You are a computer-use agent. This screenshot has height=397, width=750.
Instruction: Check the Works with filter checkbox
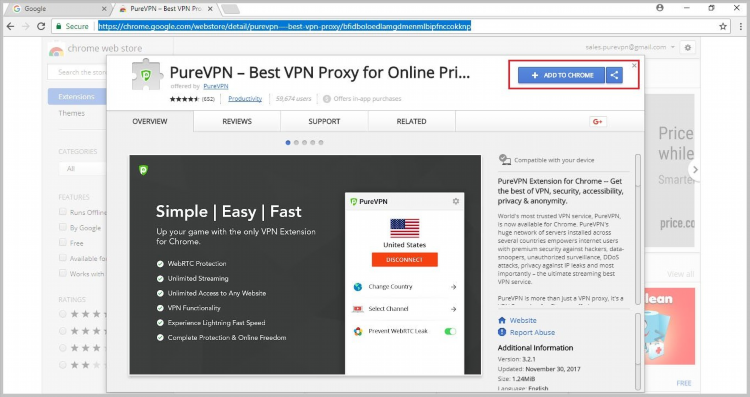(63, 273)
